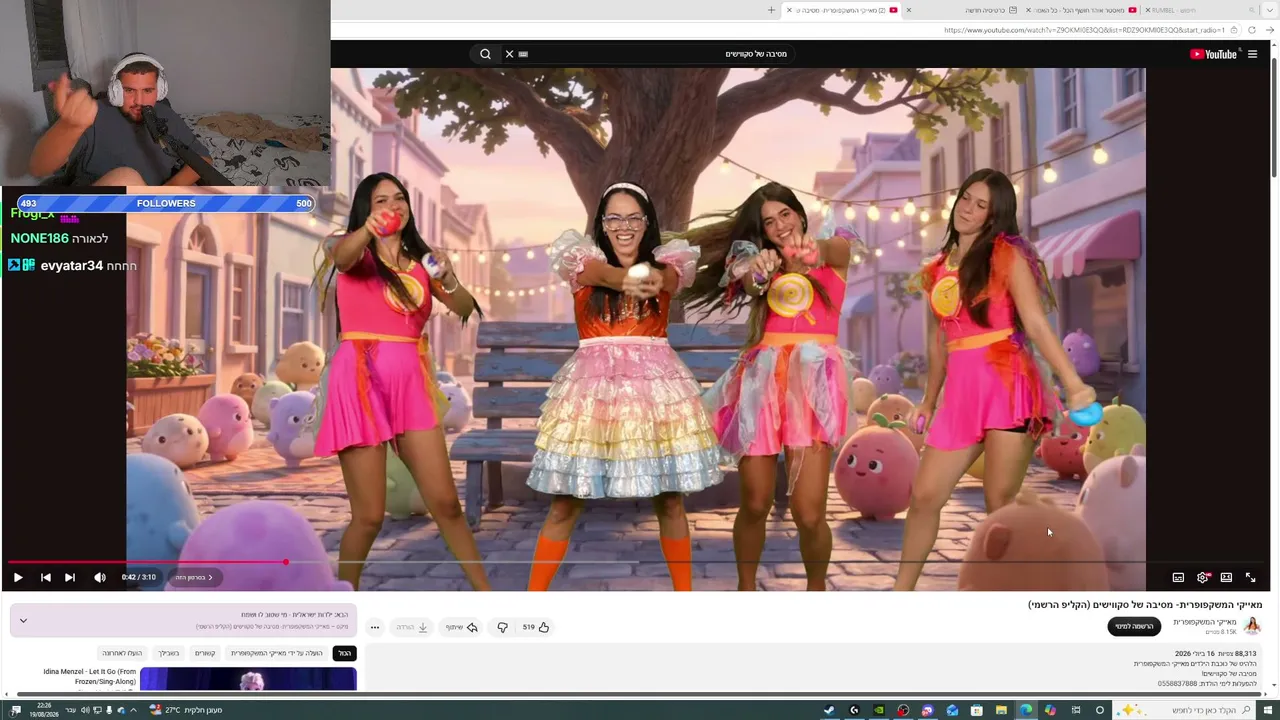Open the system volume tray icon
1280x720 pixels.
[85, 710]
